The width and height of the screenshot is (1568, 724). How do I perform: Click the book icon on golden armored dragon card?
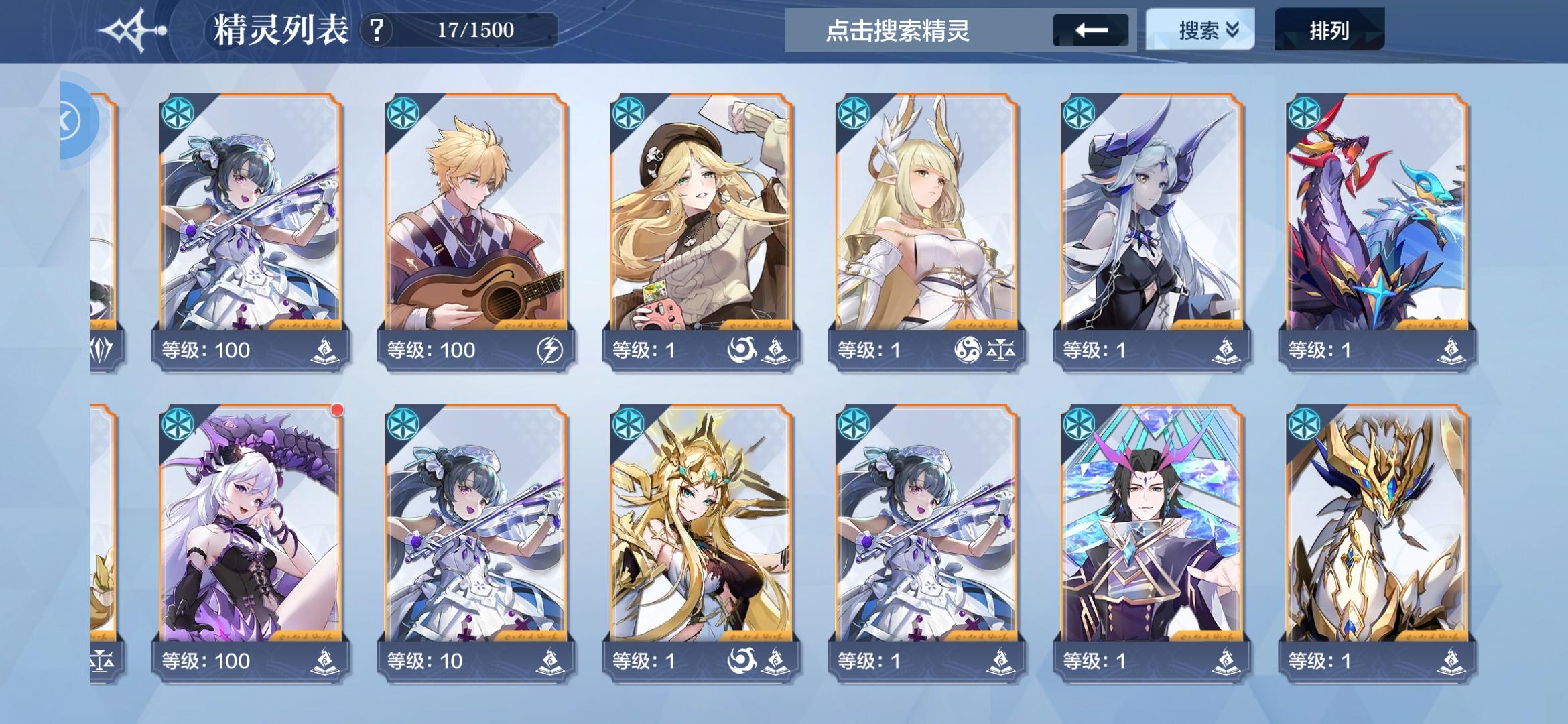[1451, 661]
